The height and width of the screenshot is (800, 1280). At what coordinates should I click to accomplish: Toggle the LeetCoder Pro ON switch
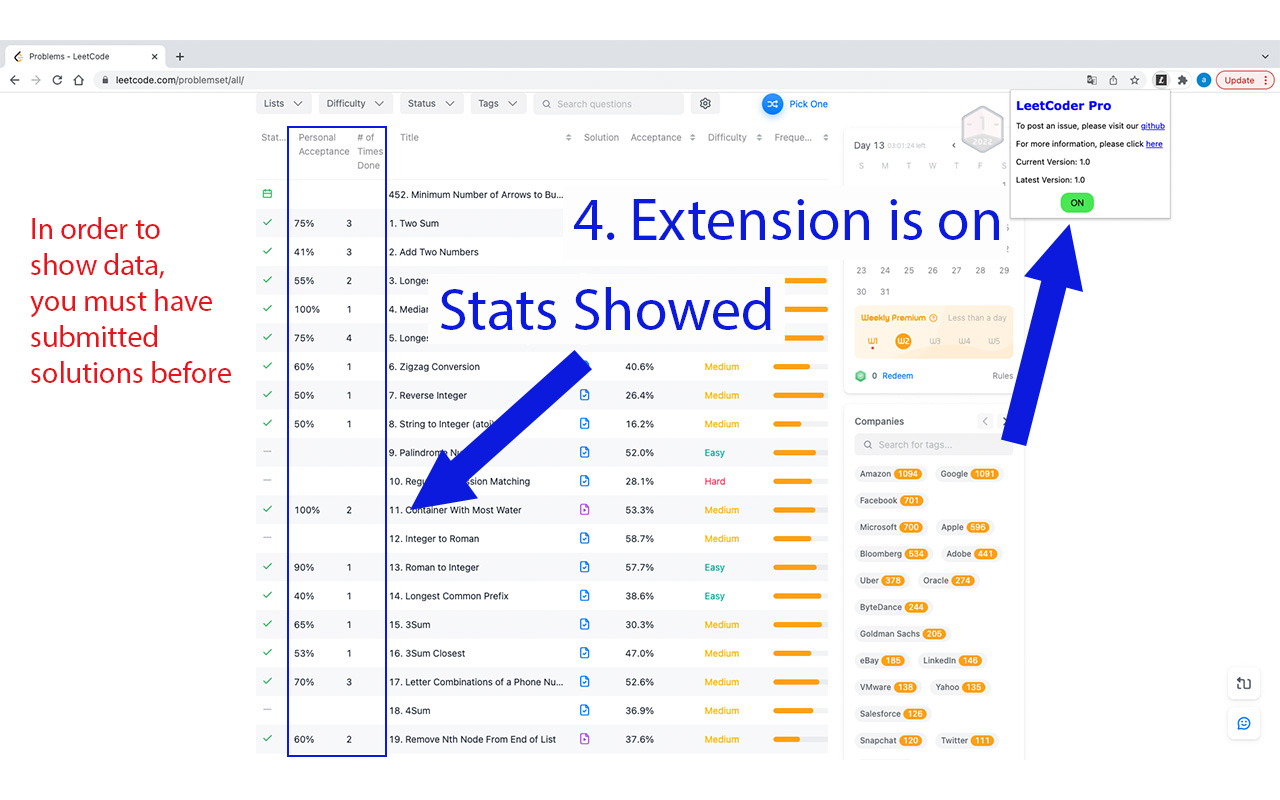pyautogui.click(x=1077, y=202)
